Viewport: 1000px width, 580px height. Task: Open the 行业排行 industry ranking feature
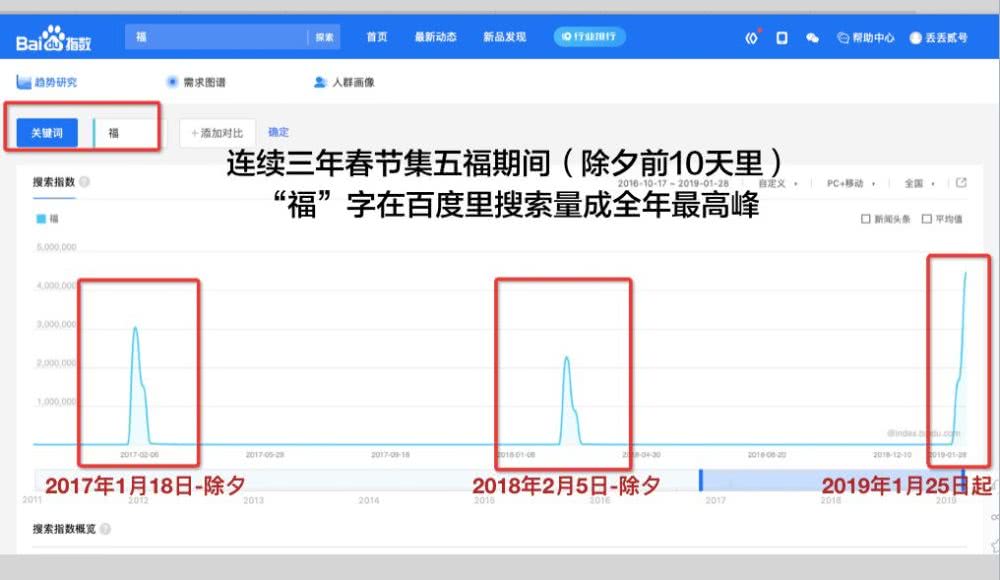589,36
